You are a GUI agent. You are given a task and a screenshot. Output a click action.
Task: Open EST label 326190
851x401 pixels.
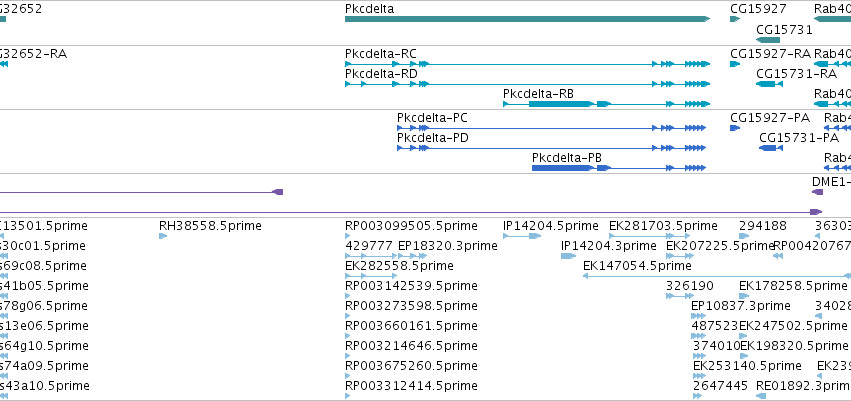click(x=690, y=285)
